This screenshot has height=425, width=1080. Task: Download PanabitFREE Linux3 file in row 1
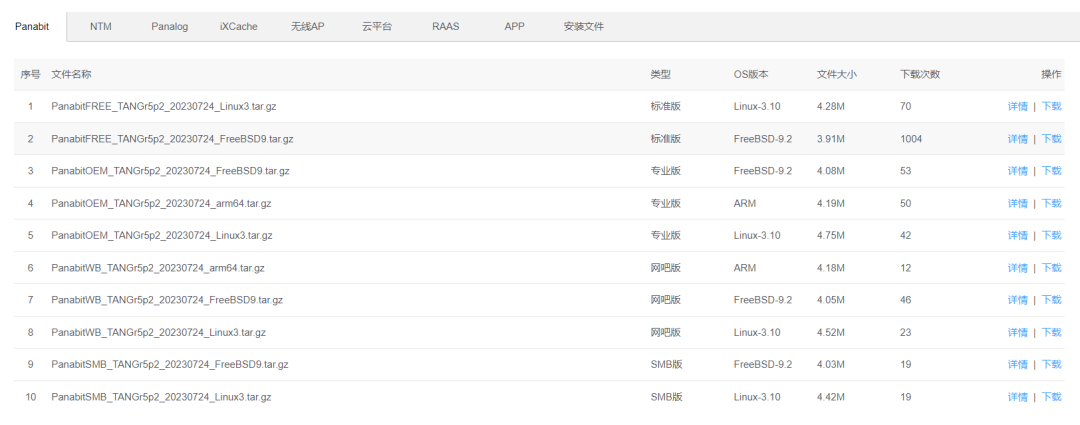point(1051,107)
